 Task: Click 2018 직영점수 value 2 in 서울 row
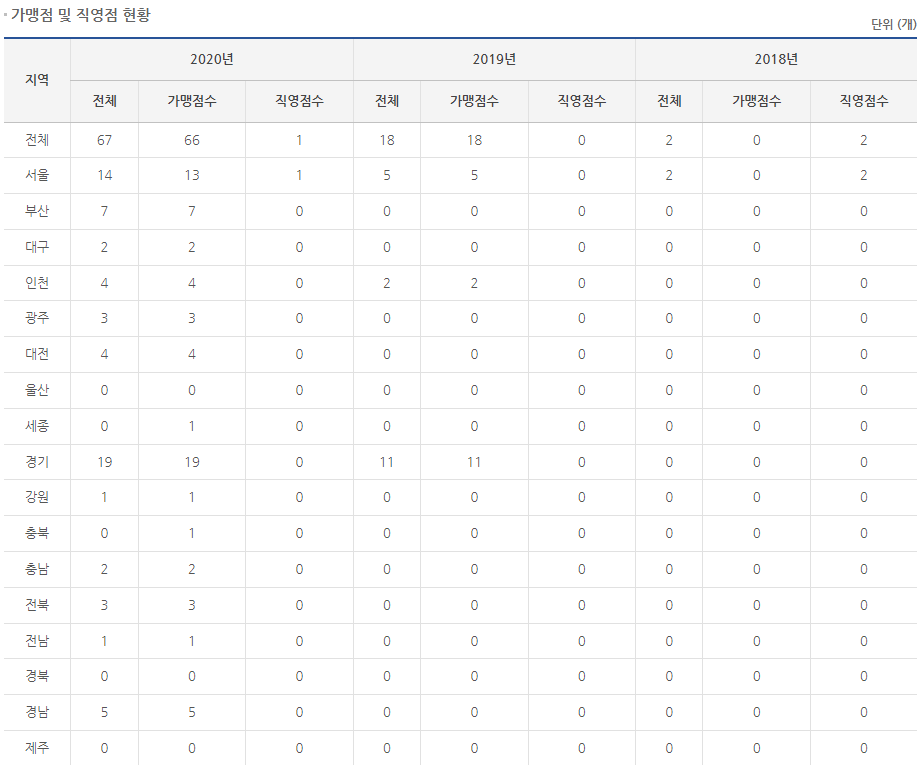[864, 175]
